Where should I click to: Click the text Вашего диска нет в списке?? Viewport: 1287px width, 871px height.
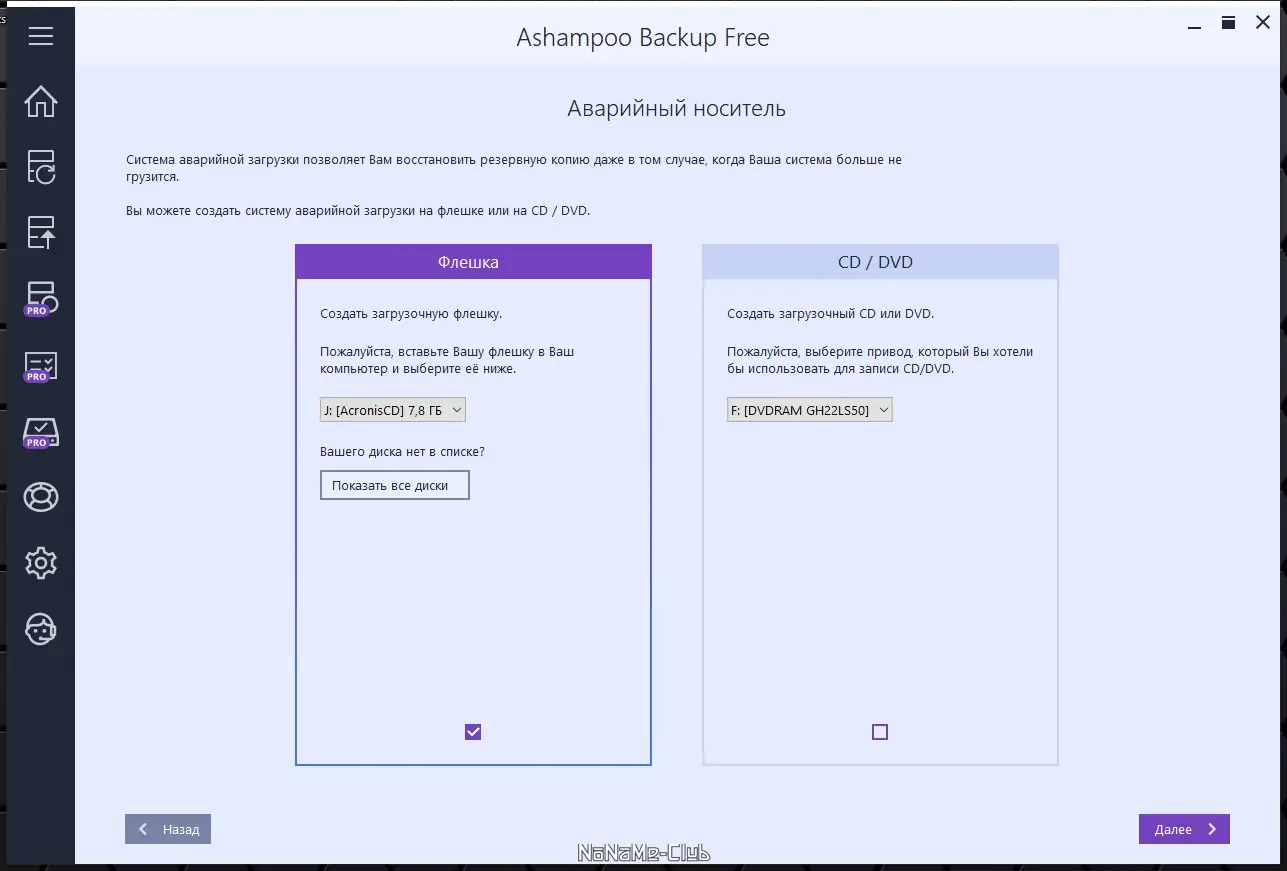402,452
